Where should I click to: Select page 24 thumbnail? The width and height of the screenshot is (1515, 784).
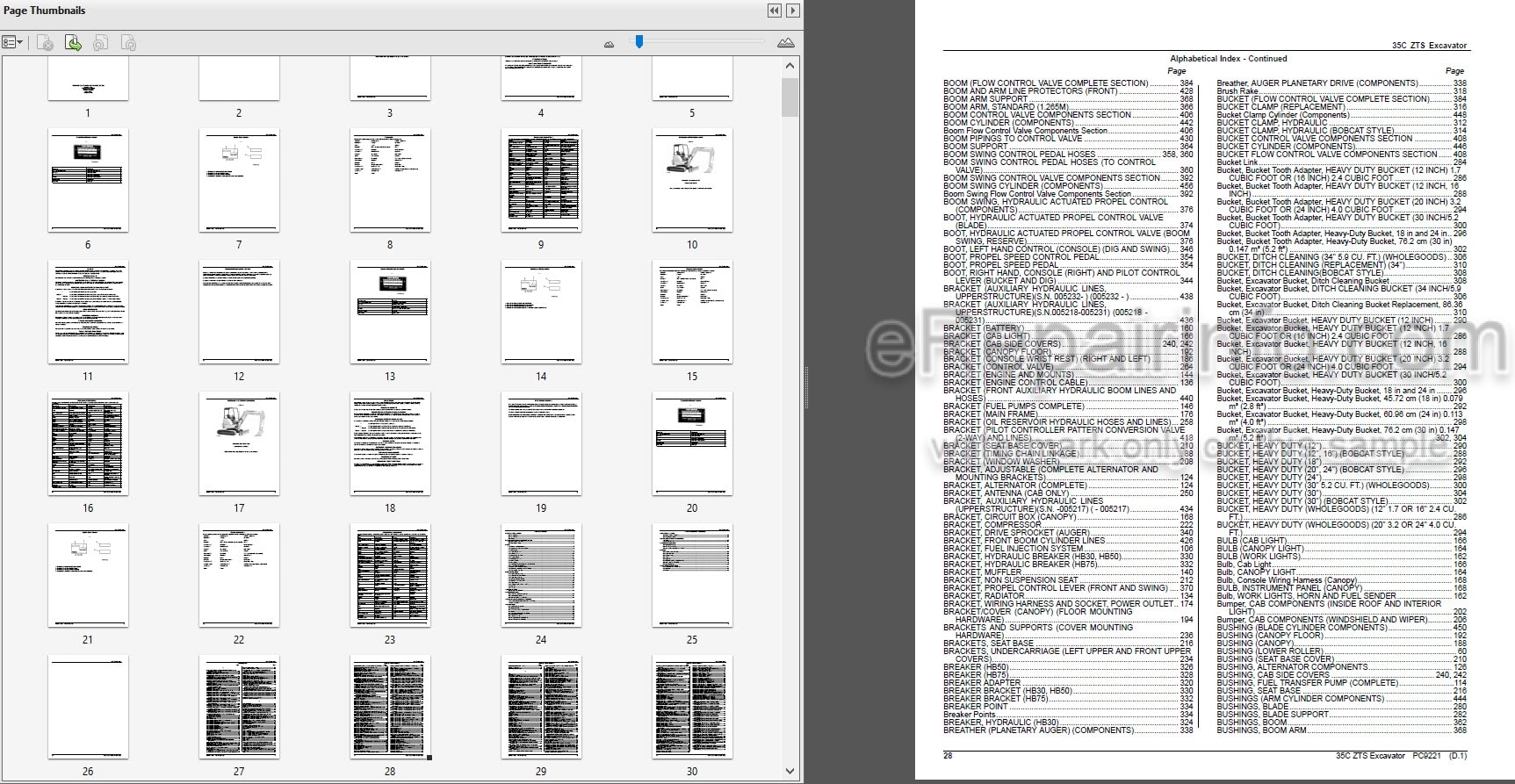tap(541, 575)
